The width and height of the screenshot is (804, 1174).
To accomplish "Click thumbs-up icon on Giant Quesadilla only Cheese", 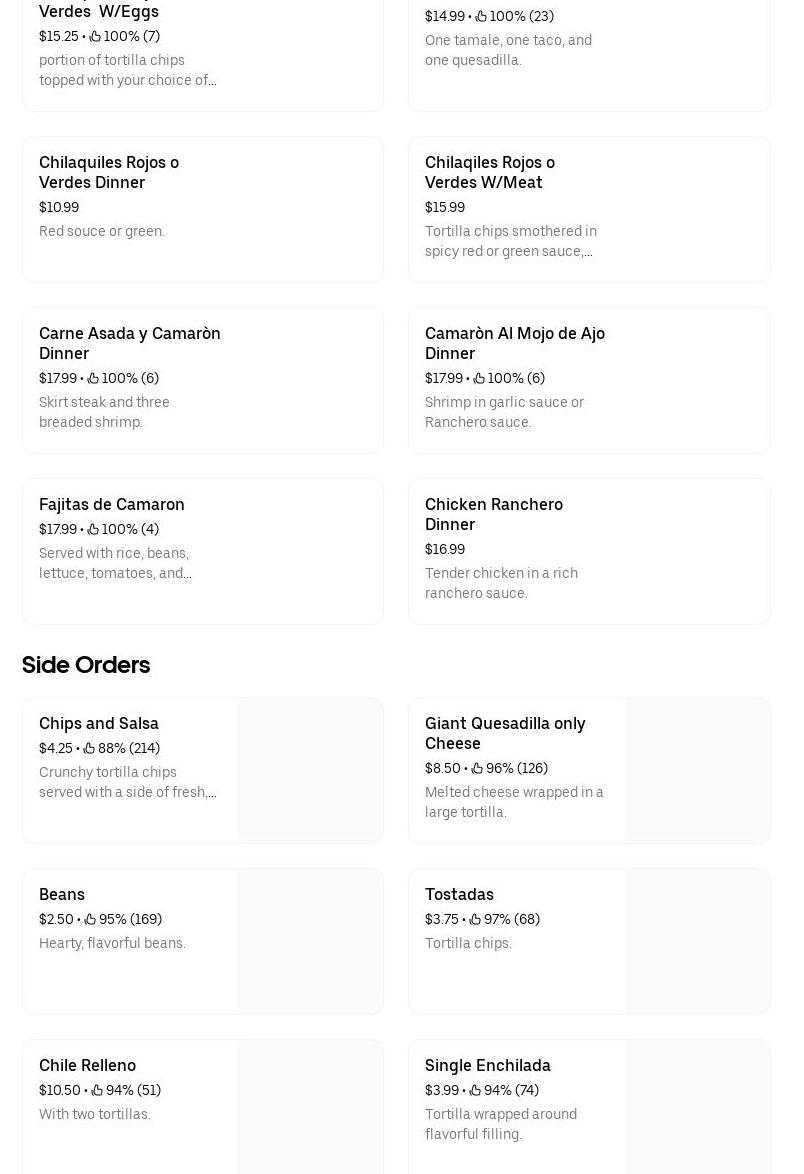I will point(477,768).
